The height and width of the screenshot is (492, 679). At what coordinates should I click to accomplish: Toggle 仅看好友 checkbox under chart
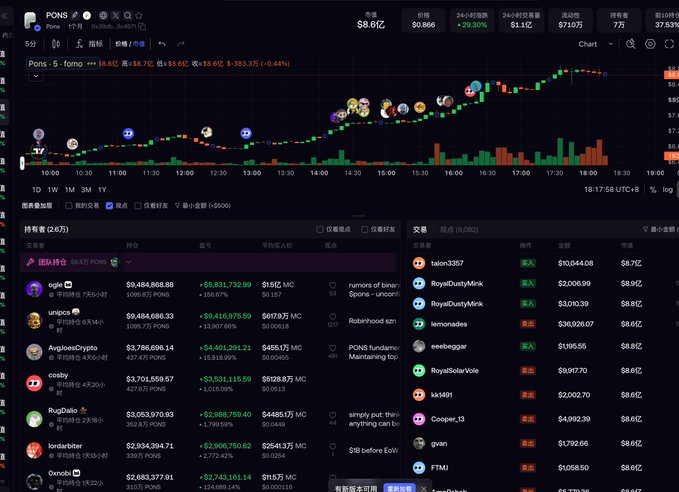click(x=138, y=206)
